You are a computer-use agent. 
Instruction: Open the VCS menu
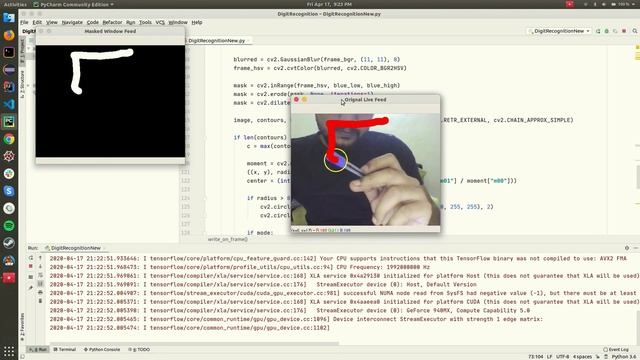point(160,22)
